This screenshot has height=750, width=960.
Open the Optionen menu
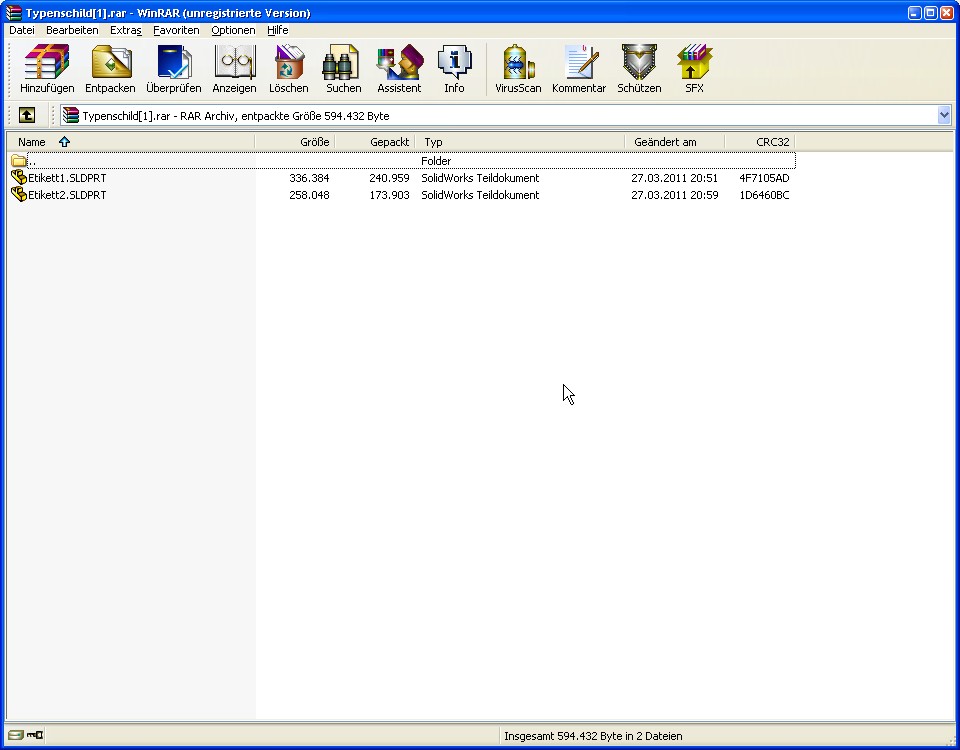click(x=233, y=30)
